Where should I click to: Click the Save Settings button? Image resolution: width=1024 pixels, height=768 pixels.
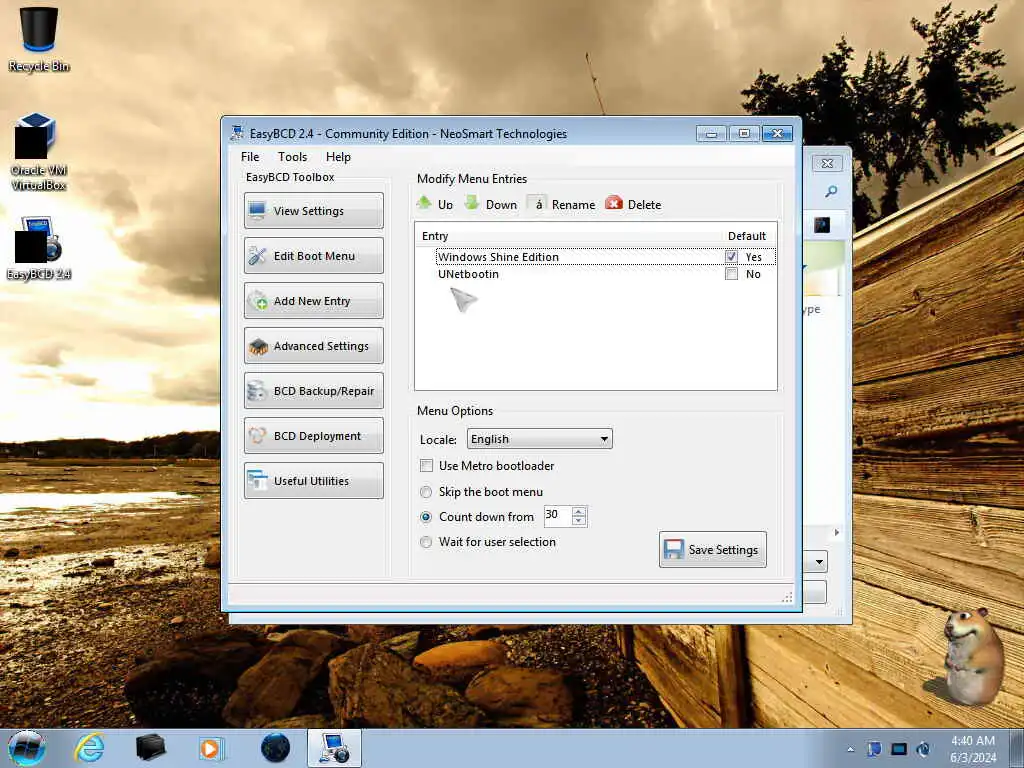click(x=712, y=549)
